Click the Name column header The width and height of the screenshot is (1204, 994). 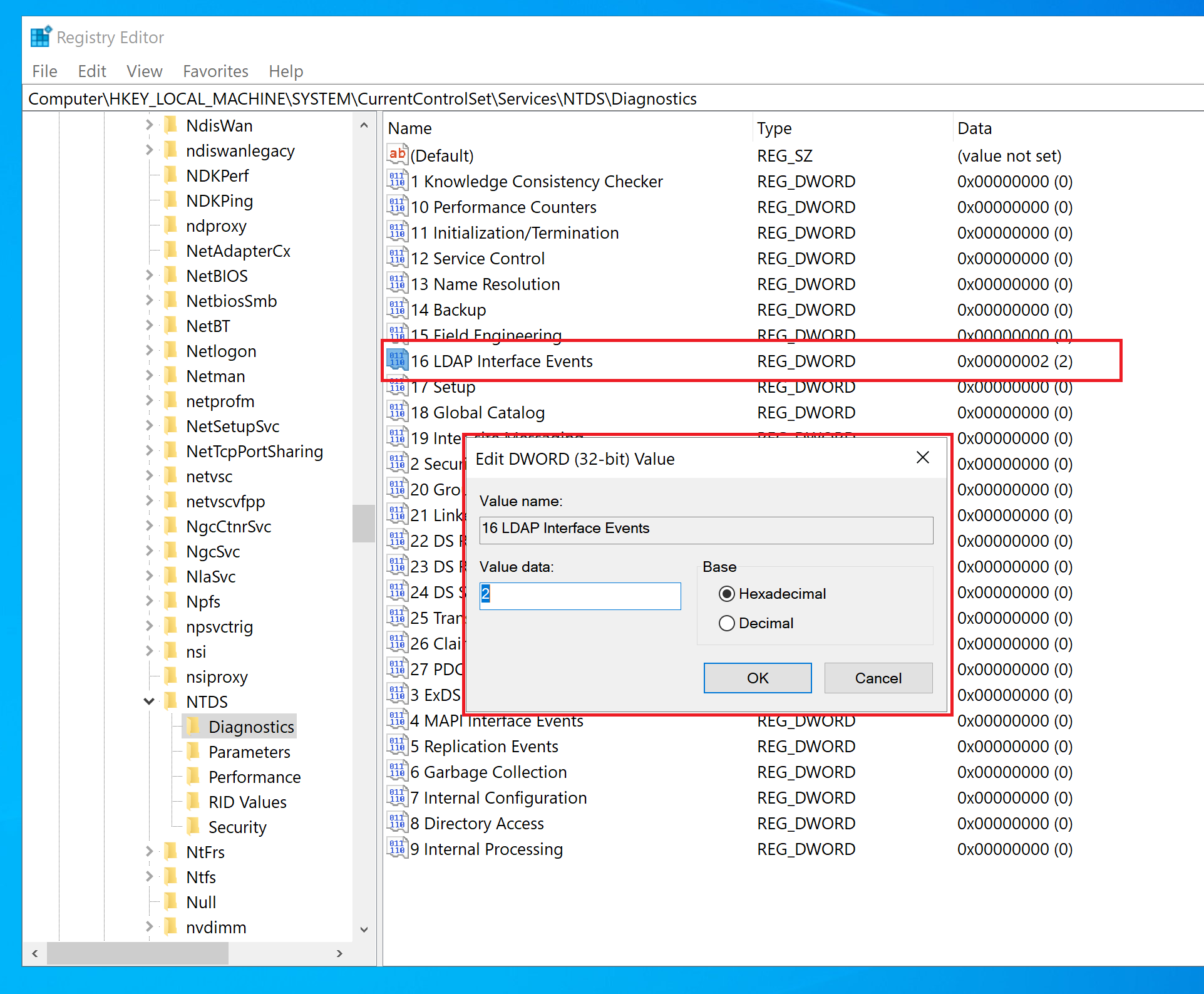click(x=567, y=128)
